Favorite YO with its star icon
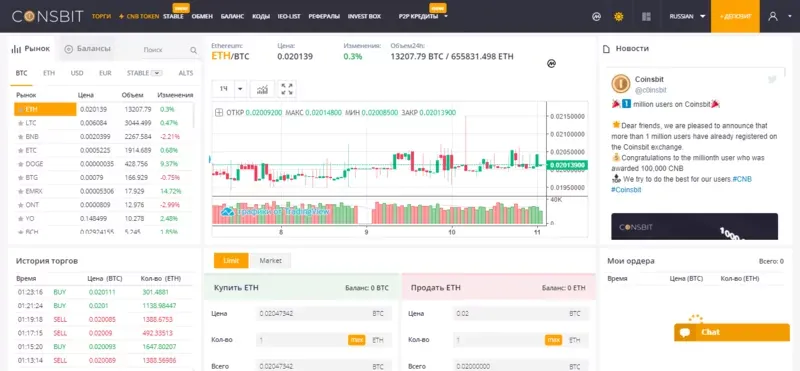 (20, 218)
